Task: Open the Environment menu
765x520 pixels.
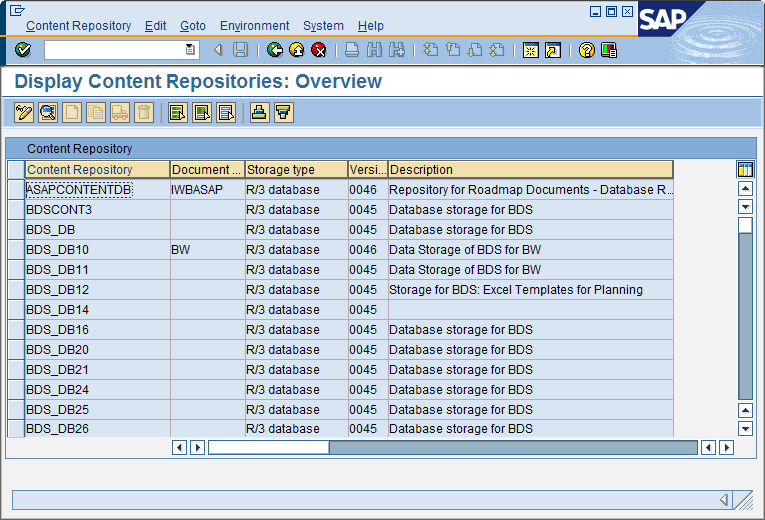Action: tap(254, 26)
